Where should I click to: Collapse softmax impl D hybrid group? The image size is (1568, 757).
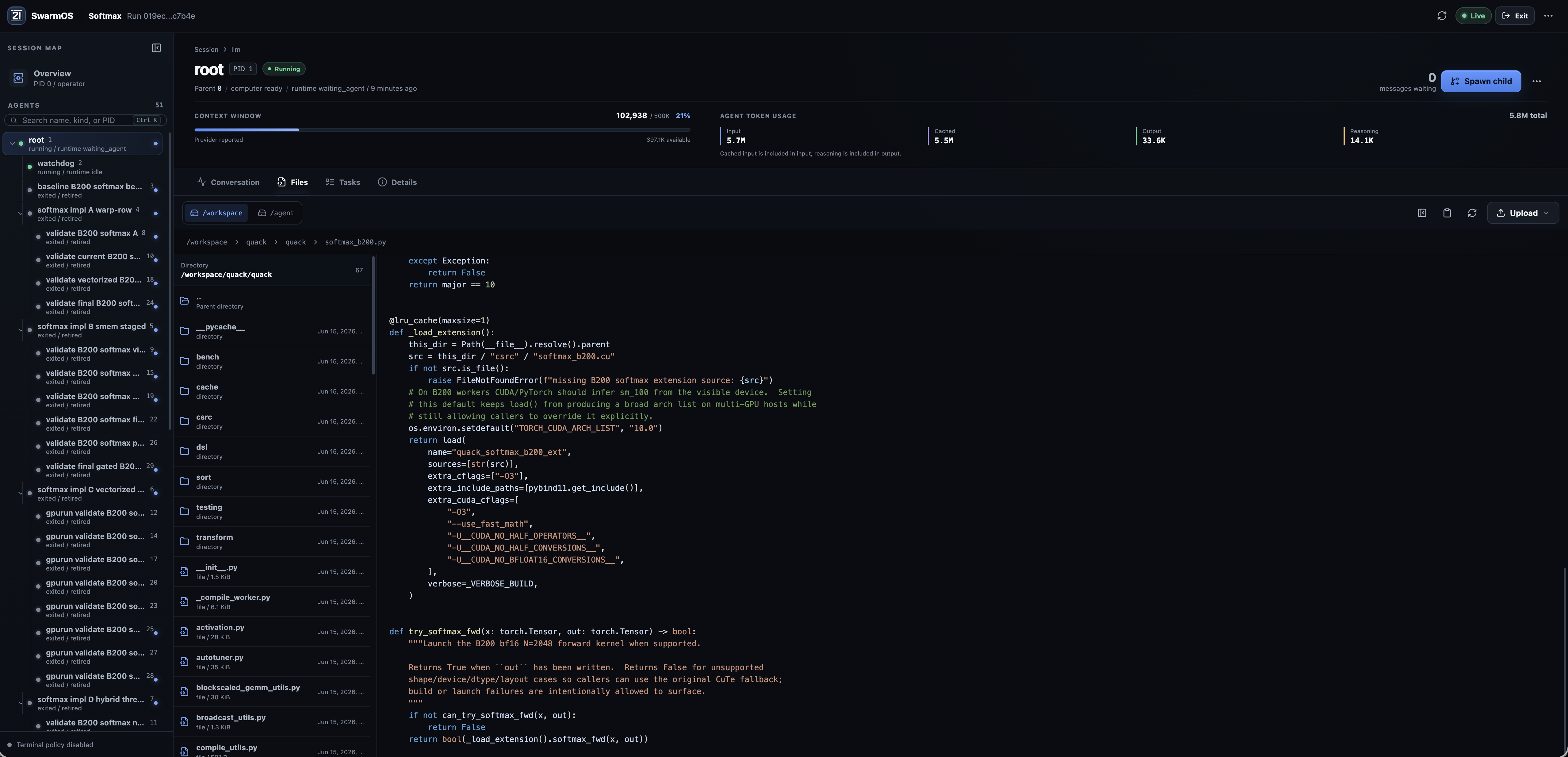point(20,703)
